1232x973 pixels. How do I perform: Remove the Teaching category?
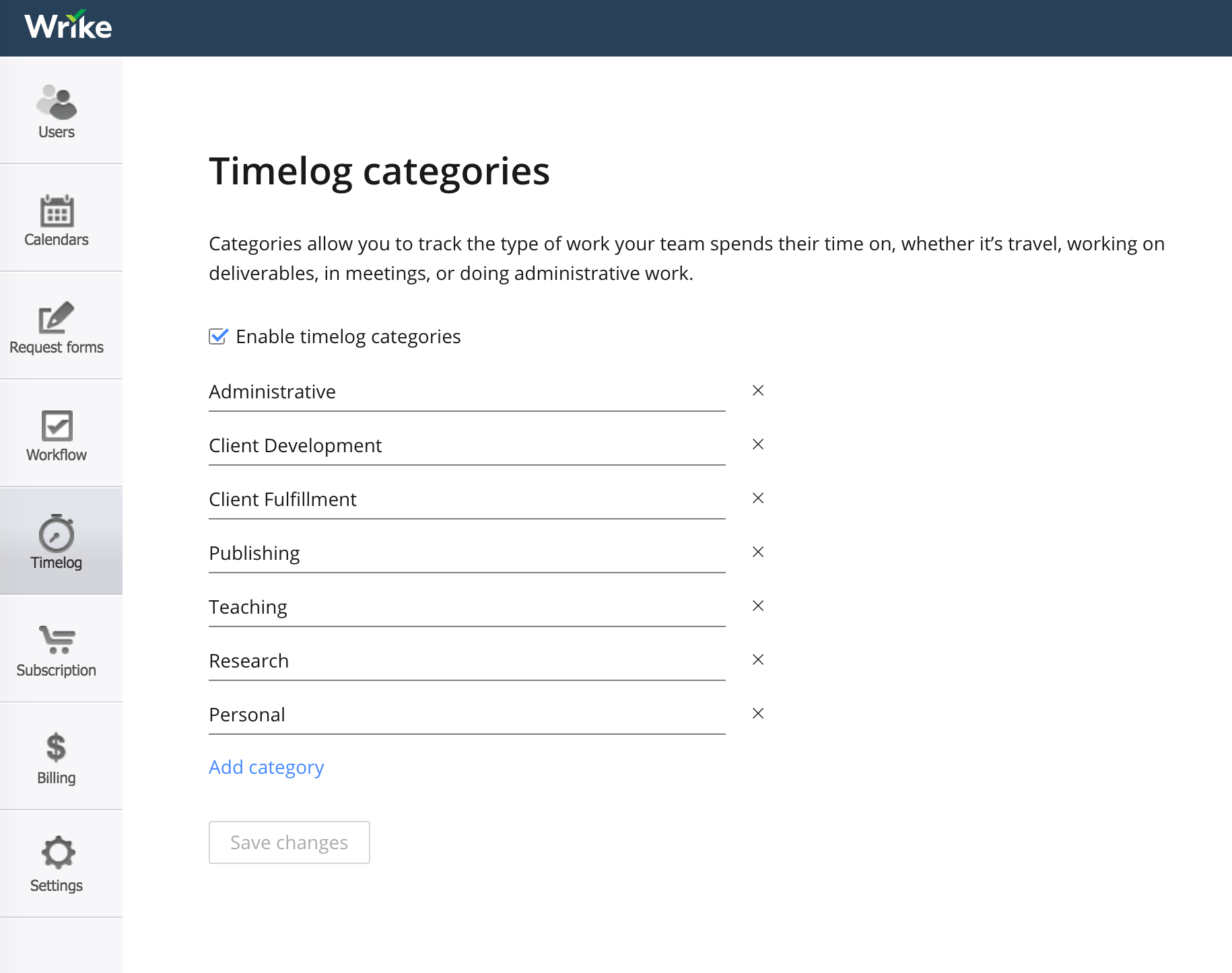point(758,606)
